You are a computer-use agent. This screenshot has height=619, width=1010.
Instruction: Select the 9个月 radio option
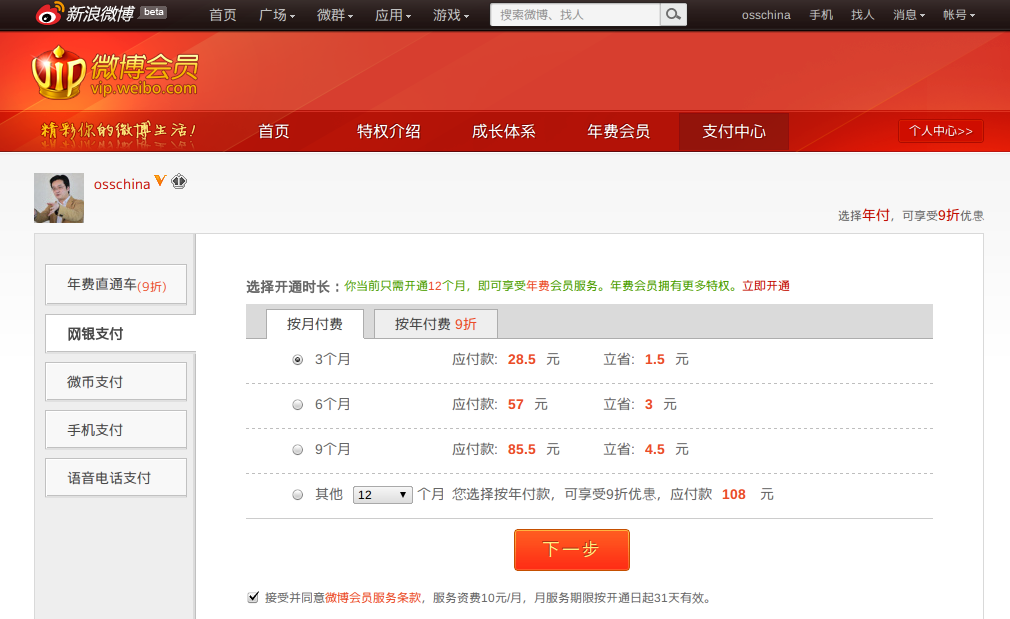click(298, 450)
